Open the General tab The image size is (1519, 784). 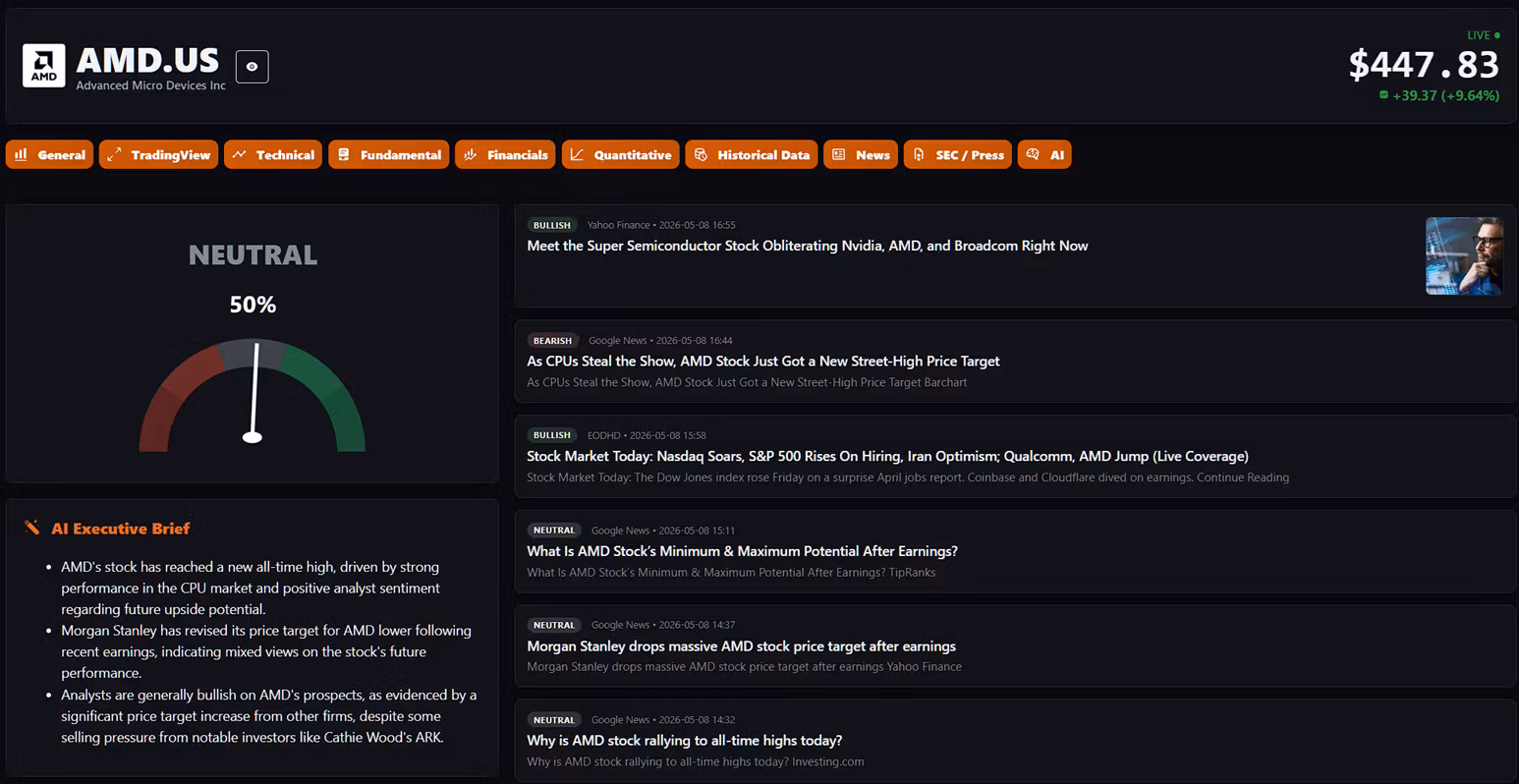pos(49,154)
